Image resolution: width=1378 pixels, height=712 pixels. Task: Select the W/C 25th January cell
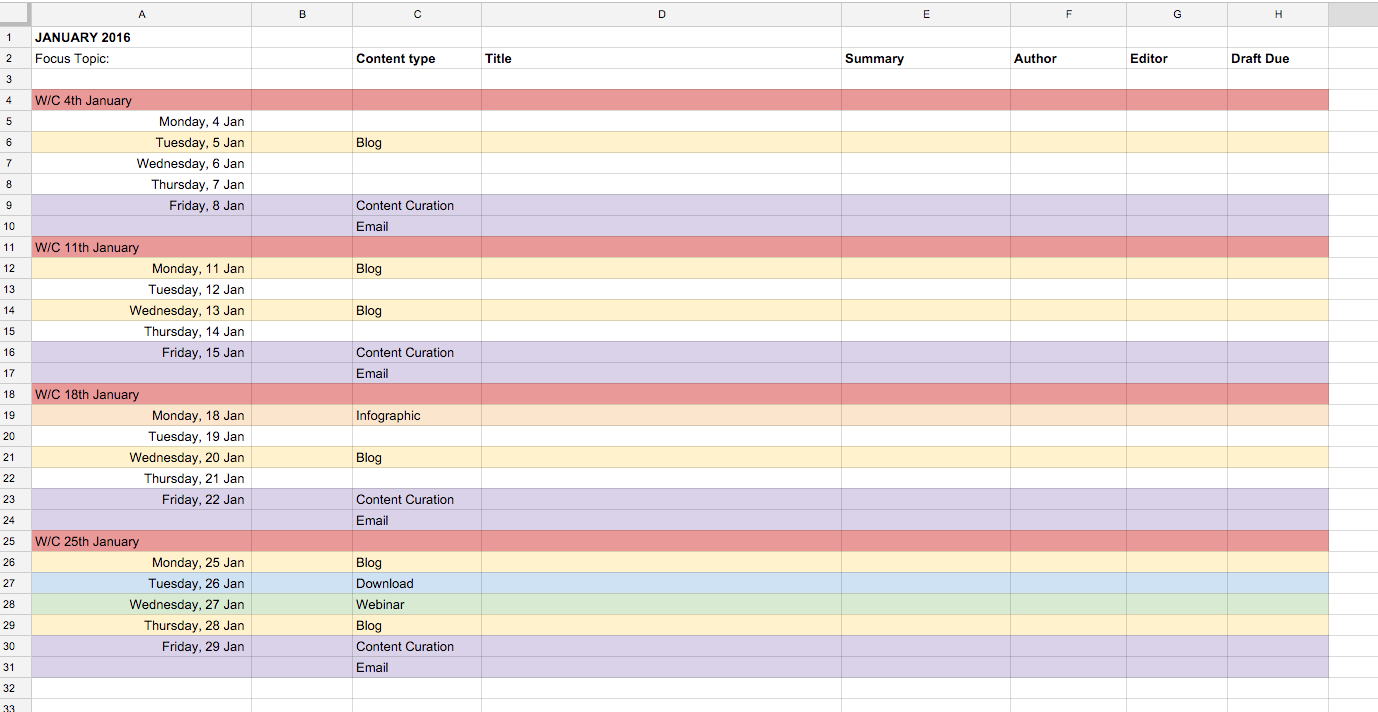[x=141, y=542]
